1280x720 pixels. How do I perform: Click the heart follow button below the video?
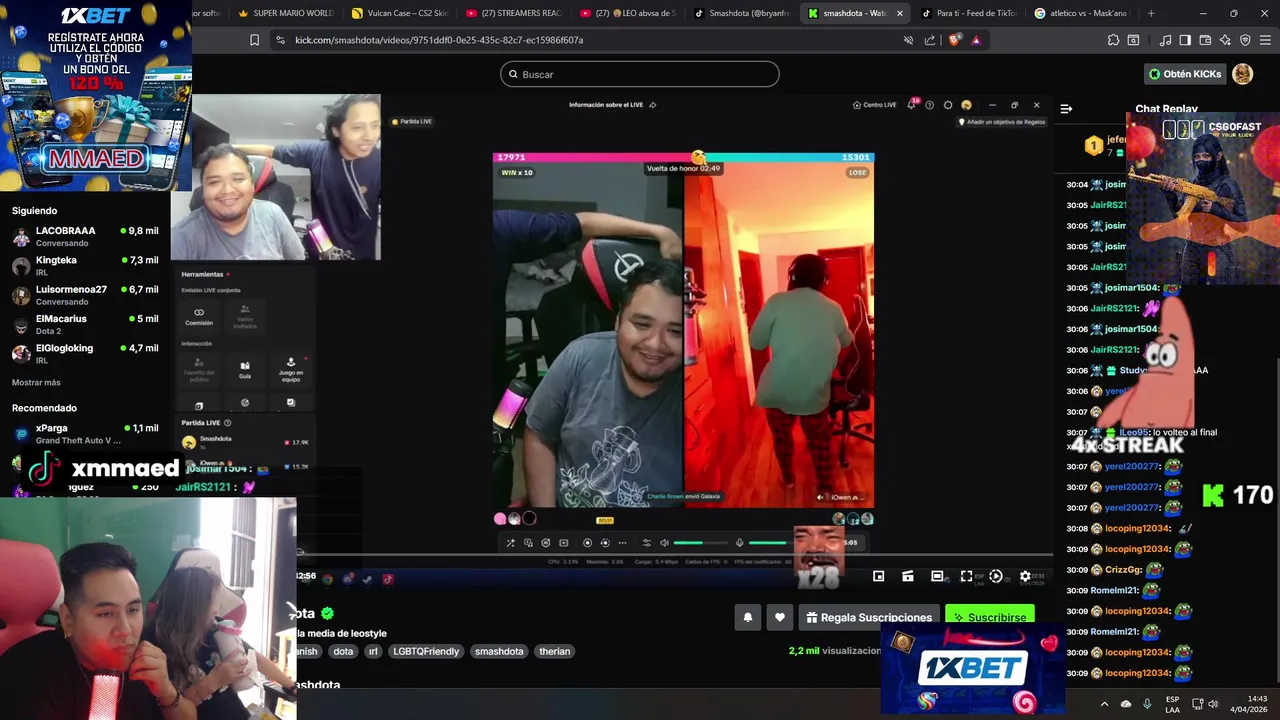pos(780,617)
